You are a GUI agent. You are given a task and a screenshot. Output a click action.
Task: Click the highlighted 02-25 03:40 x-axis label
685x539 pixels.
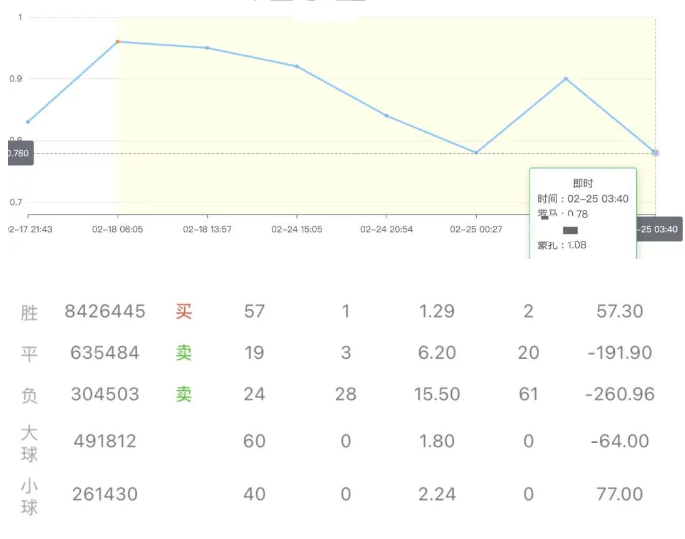click(658, 229)
